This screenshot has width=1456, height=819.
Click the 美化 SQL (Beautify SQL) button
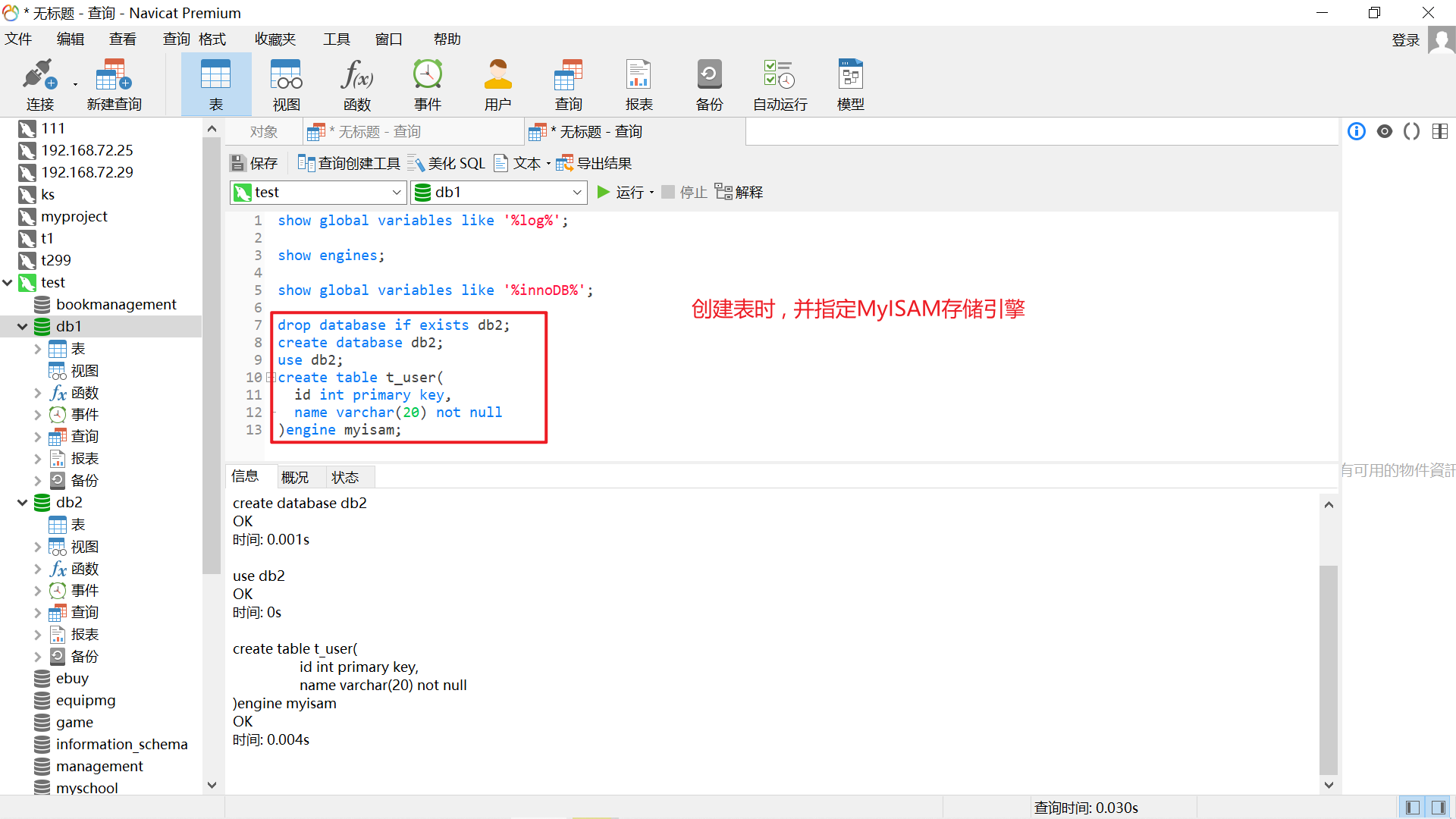point(446,164)
